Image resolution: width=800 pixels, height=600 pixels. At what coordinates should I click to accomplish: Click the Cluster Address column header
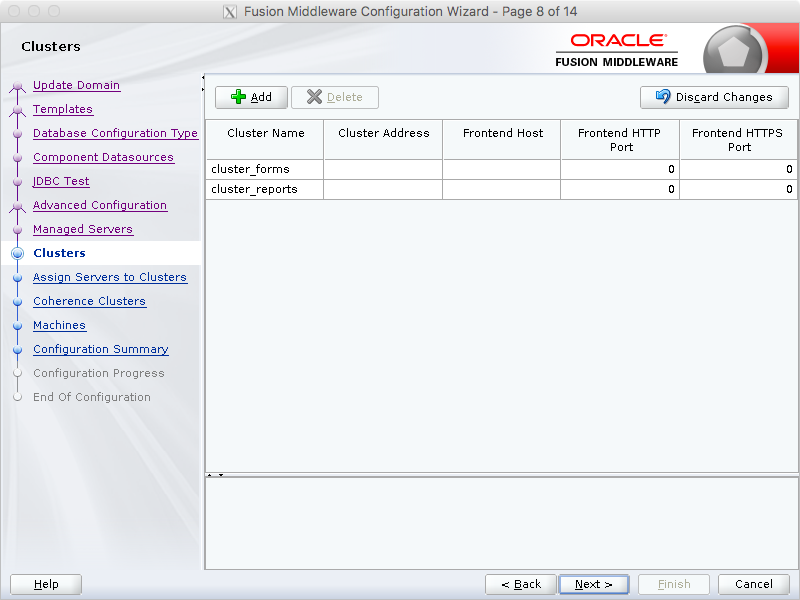[x=383, y=139]
